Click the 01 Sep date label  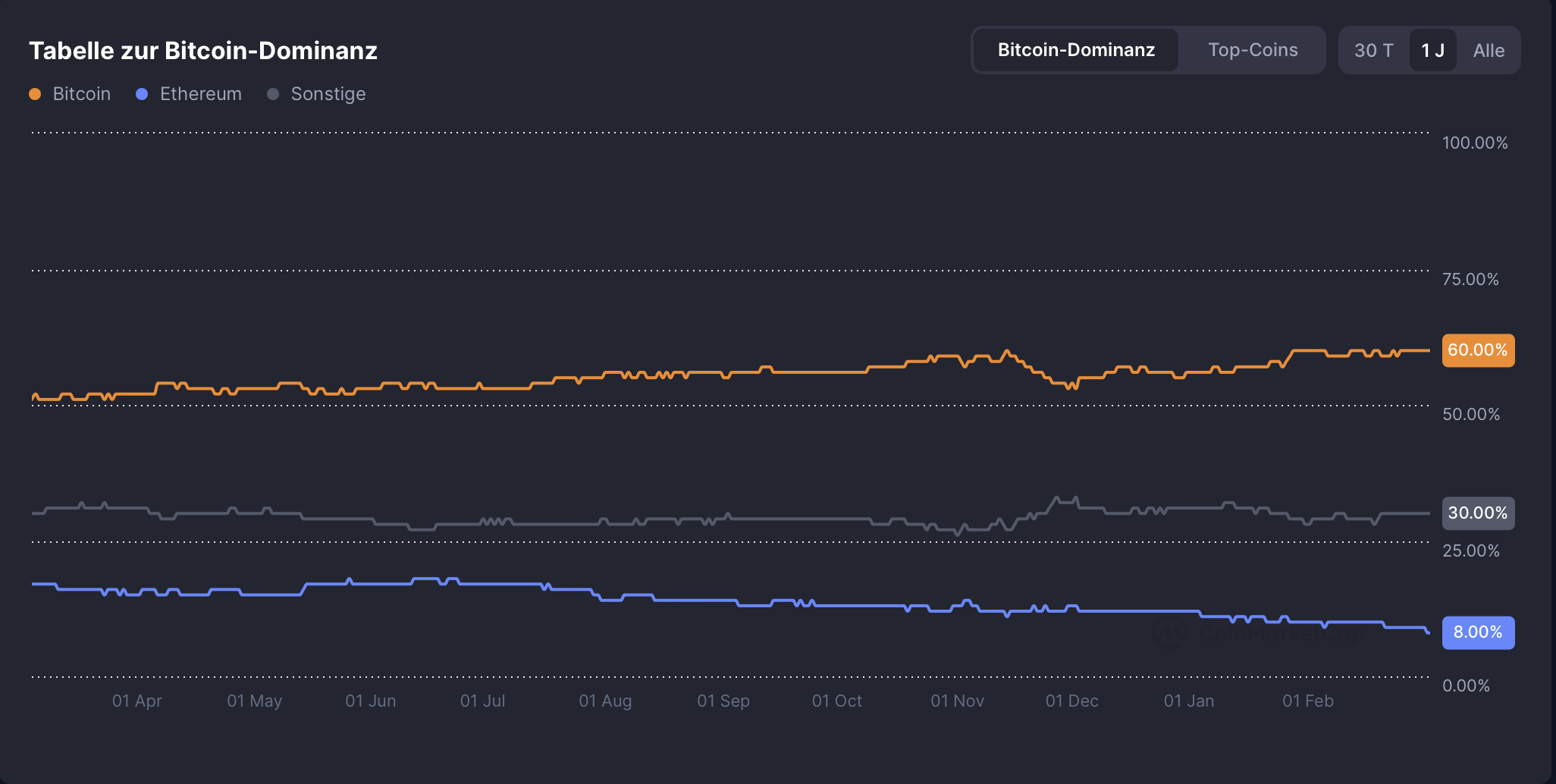723,701
